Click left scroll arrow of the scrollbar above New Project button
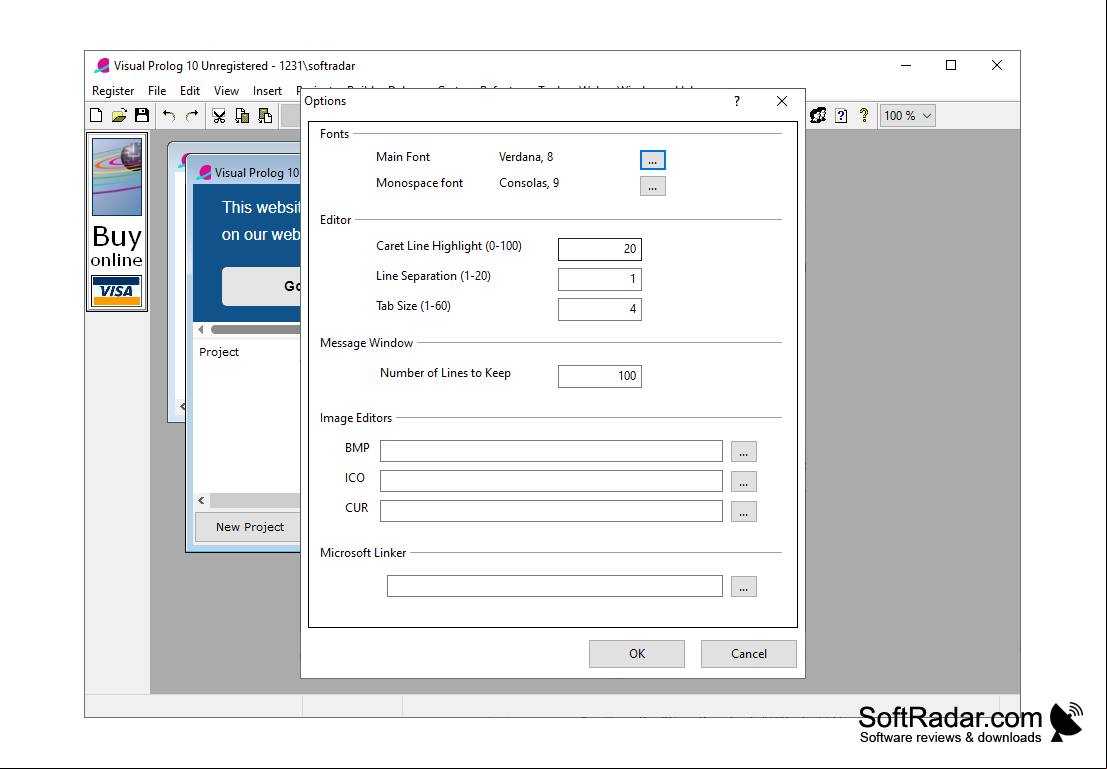 coord(201,501)
